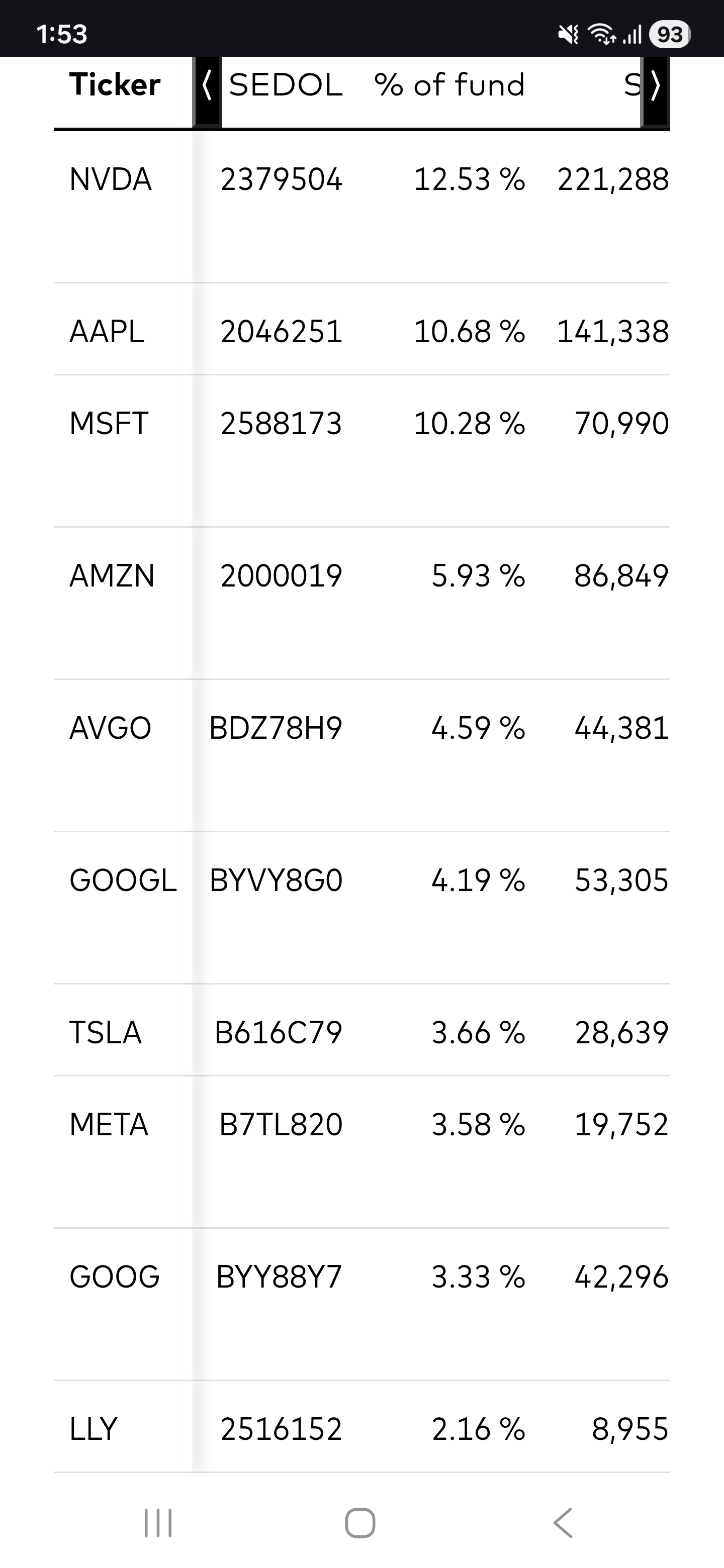Select the AAPL ticker row
This screenshot has height=1568, width=724.
point(107,332)
